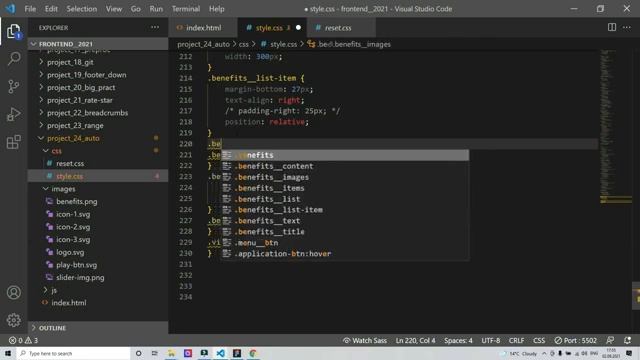
Task: Select .application-btn:hover suggestion
Action: [345, 253]
